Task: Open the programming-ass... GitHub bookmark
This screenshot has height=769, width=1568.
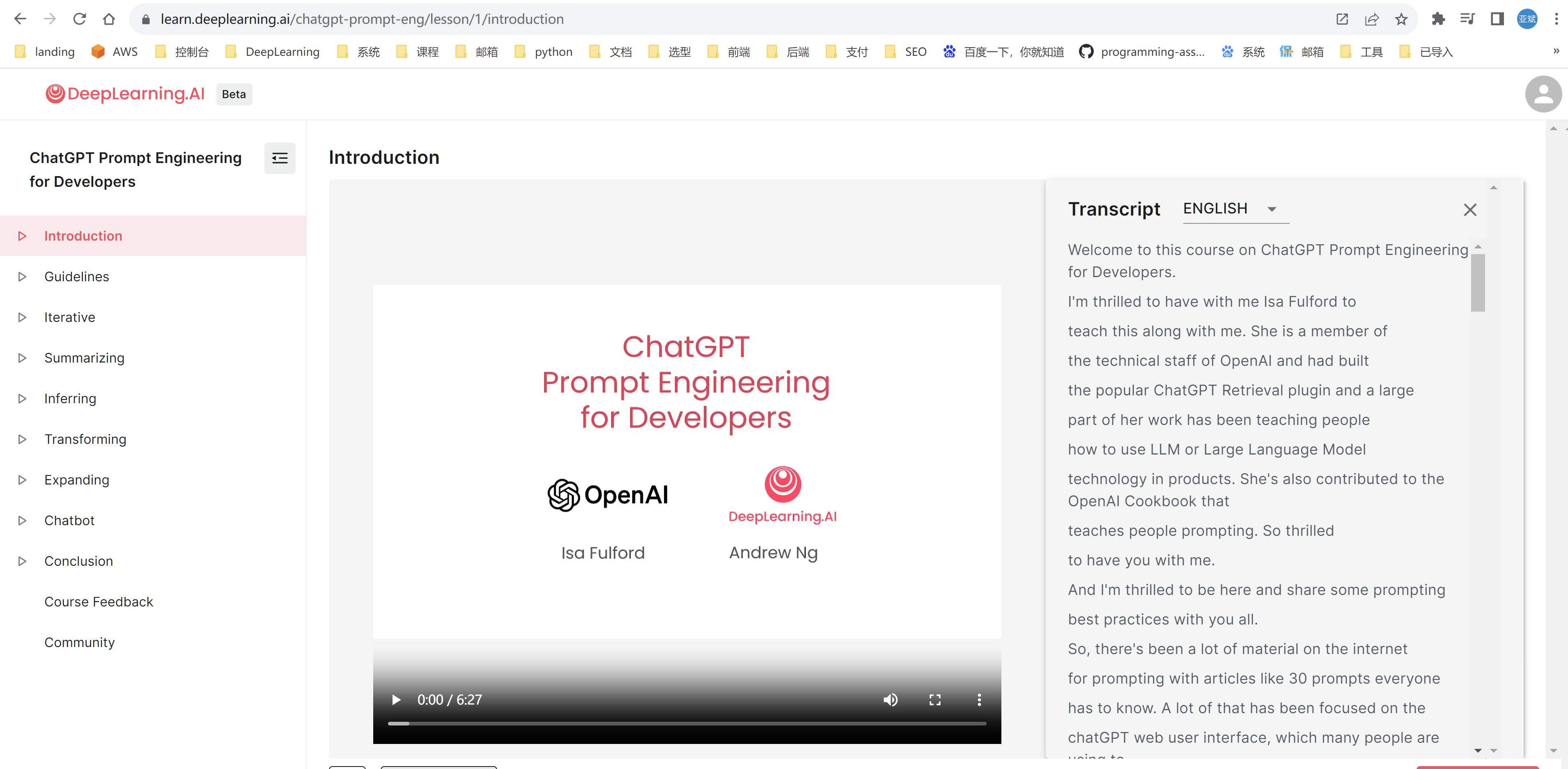Action: 1141,52
